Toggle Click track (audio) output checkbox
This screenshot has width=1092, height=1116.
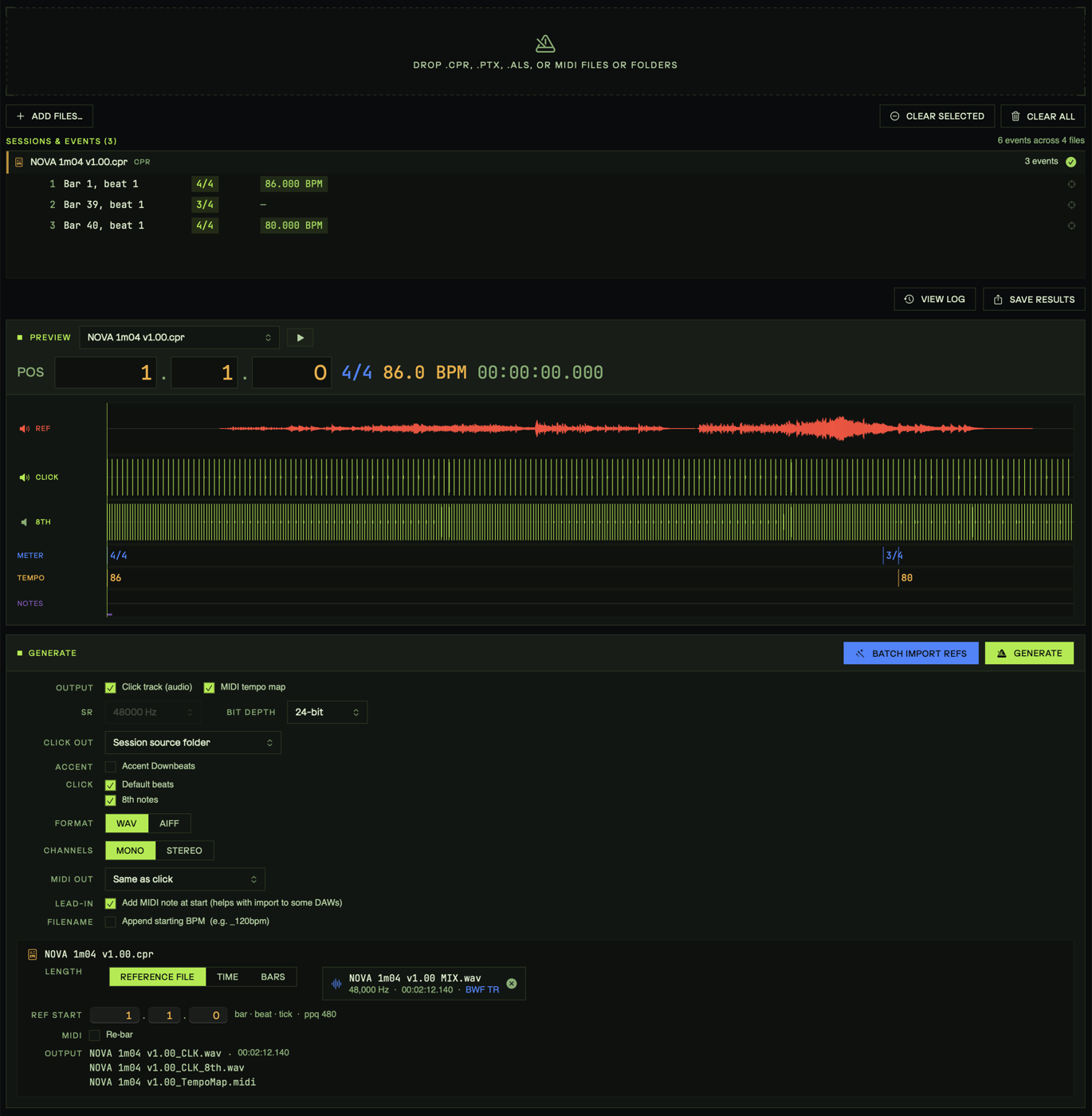click(110, 687)
